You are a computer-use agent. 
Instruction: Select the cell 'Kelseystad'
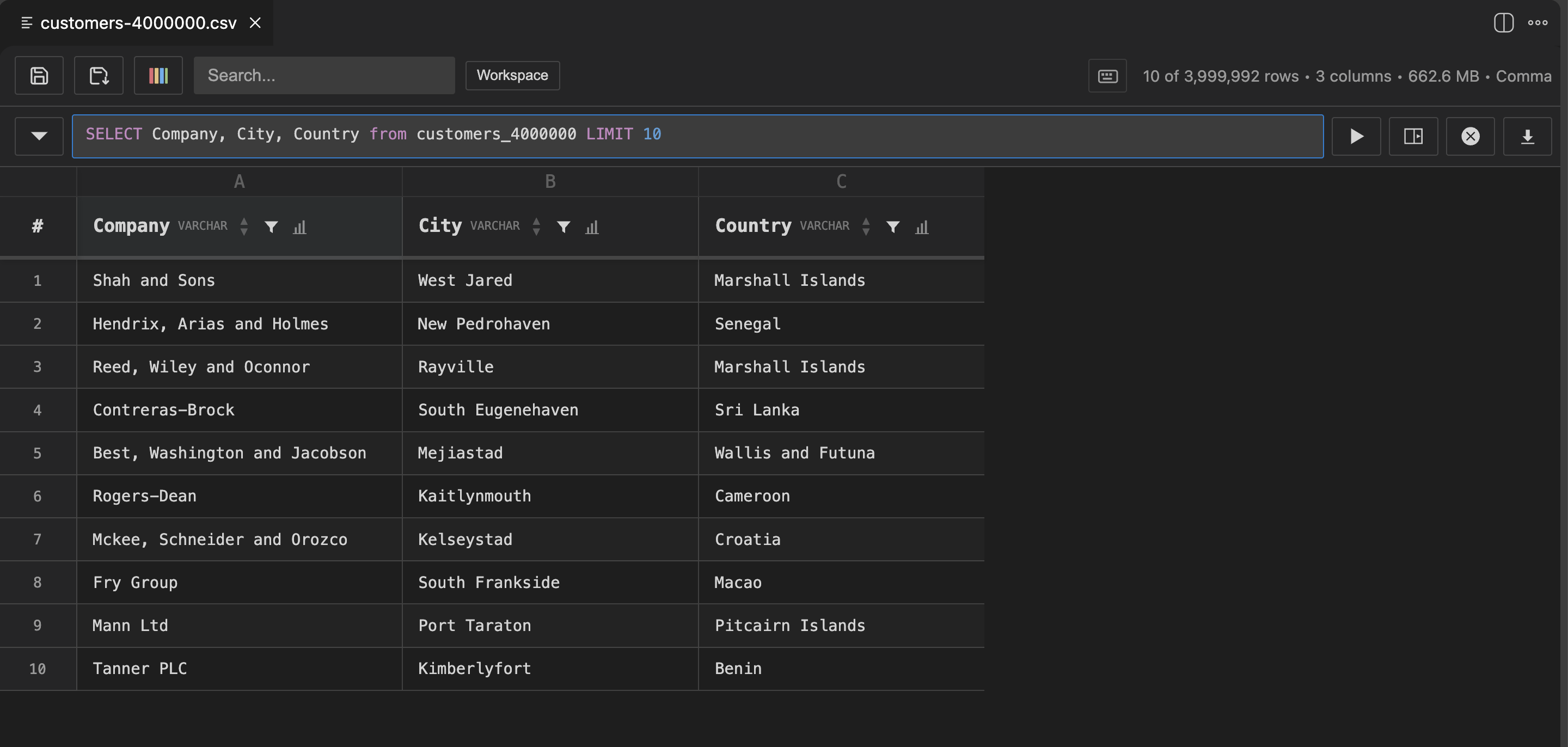coord(550,540)
